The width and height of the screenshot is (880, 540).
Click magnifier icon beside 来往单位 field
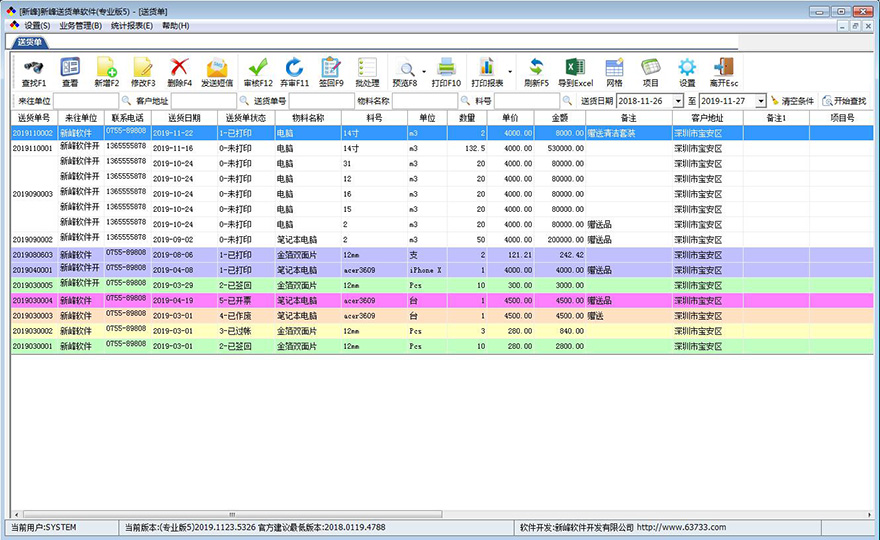coord(126,100)
